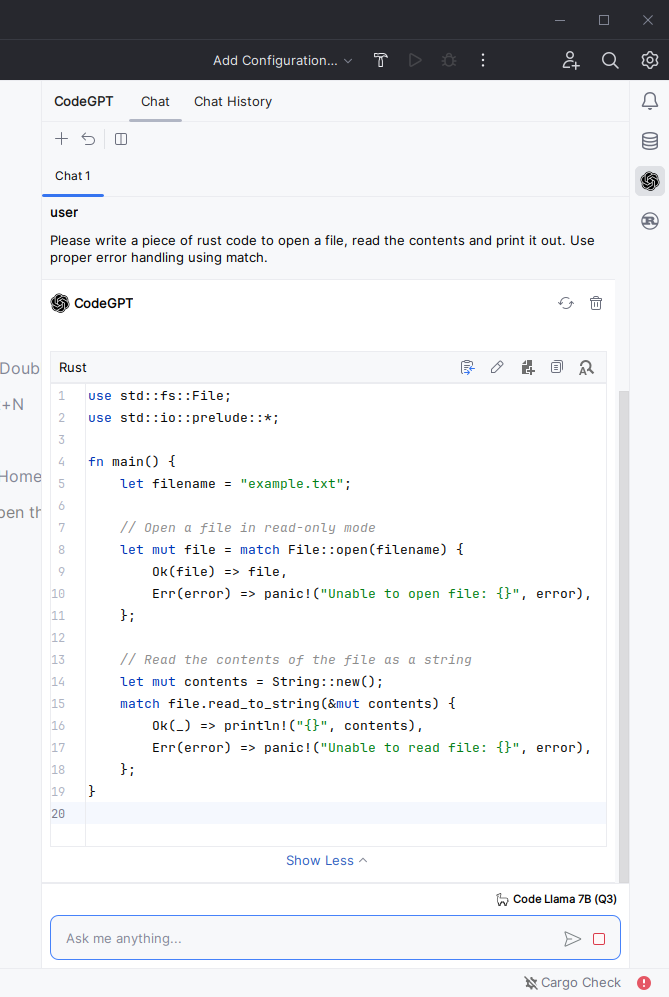The image size is (669, 997).
Task: Click the Cargo Check status bar widget
Action: (572, 983)
